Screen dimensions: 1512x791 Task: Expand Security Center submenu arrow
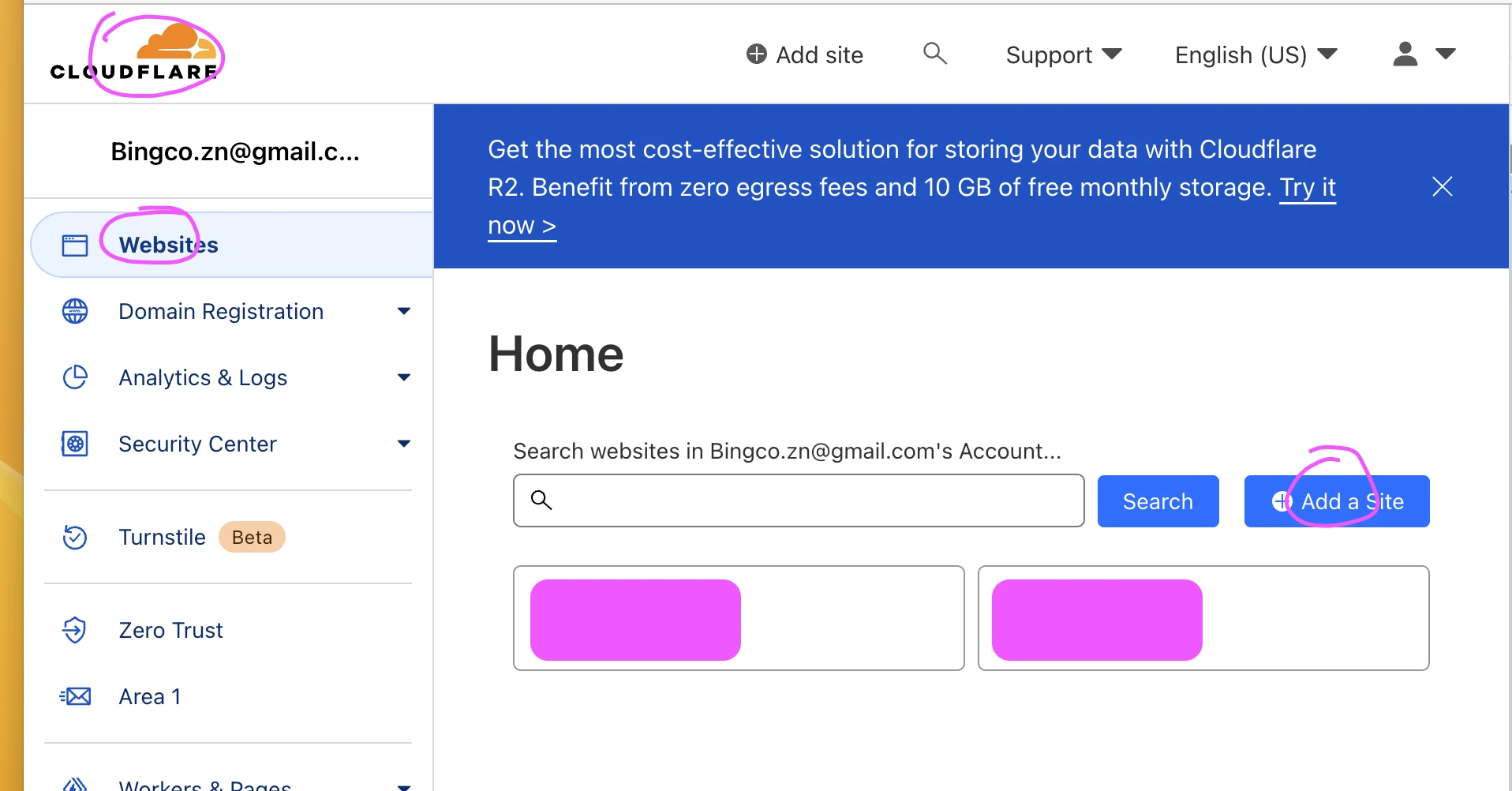404,444
